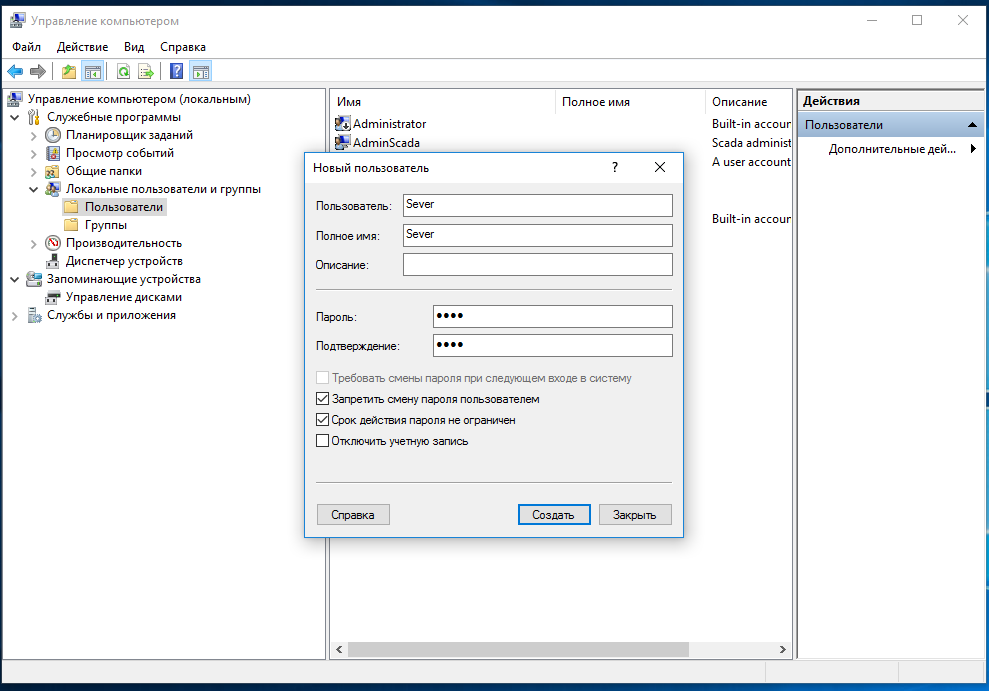
Task: Click the 'Закрыть' button in dialog
Action: [634, 515]
